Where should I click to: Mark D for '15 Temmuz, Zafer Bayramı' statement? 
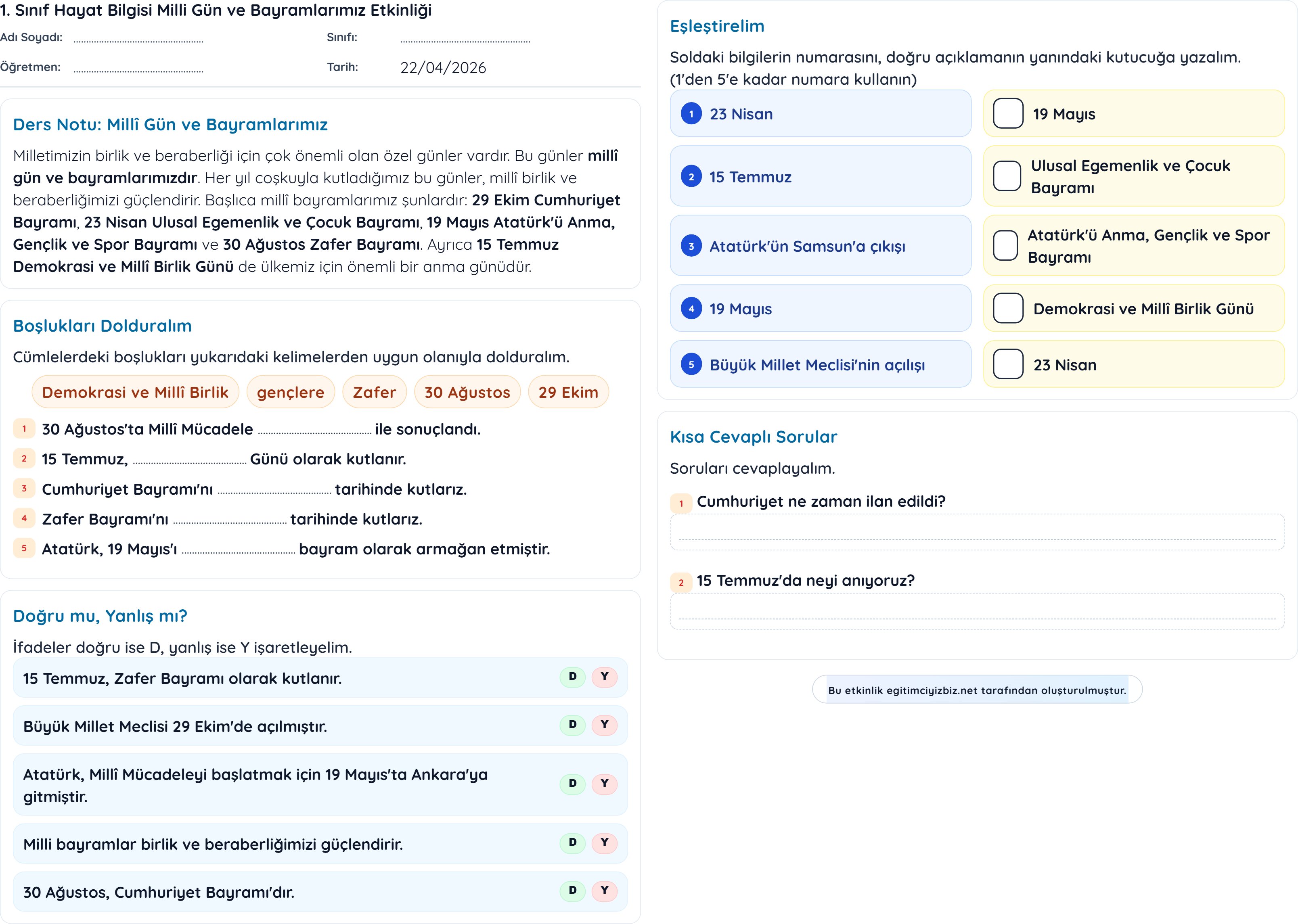(x=572, y=677)
